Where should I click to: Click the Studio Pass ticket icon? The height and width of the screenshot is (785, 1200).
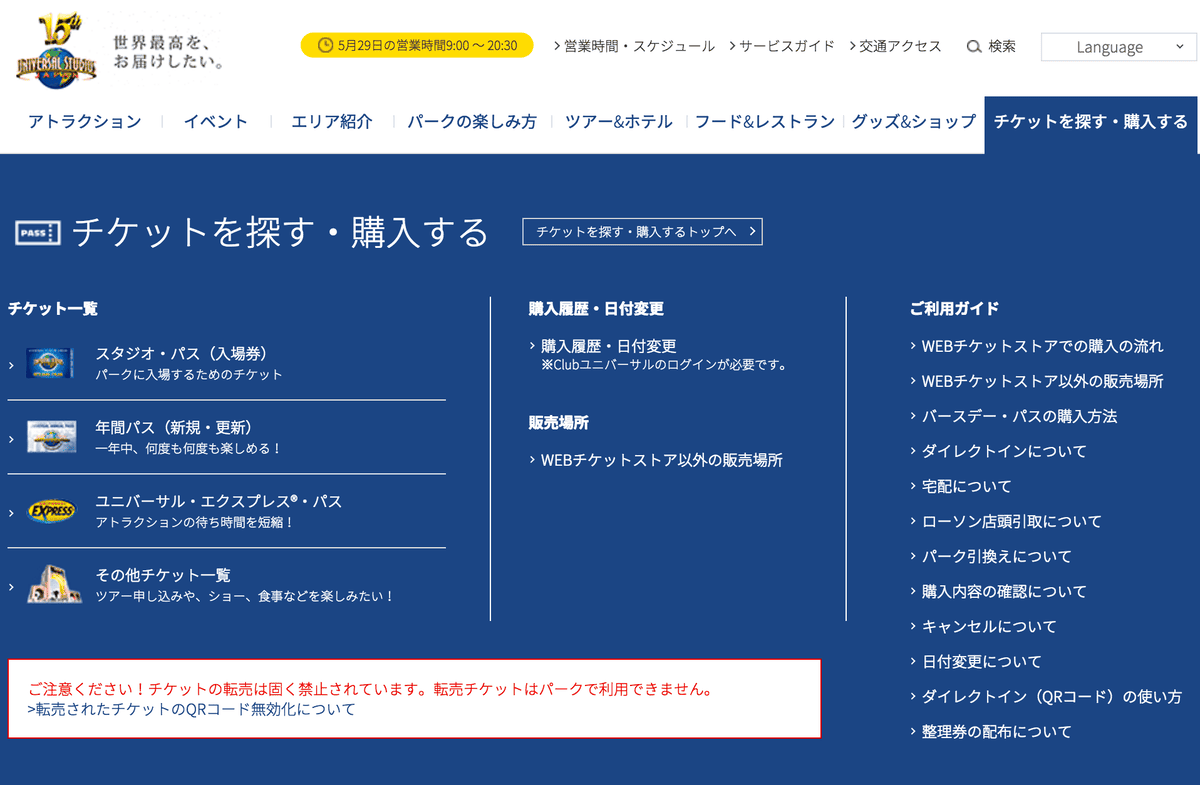point(51,363)
